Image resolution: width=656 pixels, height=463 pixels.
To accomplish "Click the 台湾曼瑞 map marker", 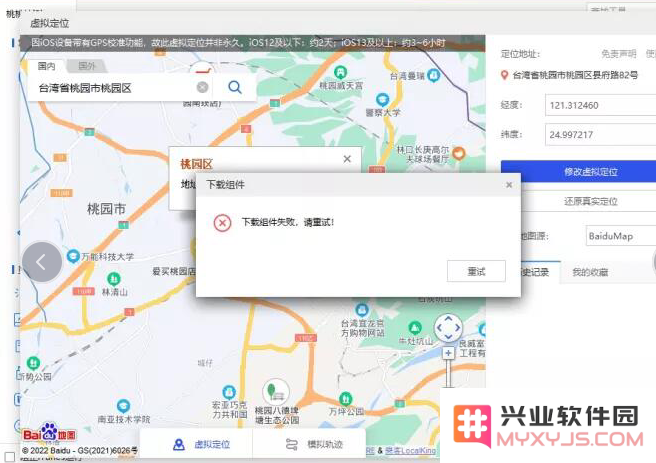I will pyautogui.click(x=434, y=75).
